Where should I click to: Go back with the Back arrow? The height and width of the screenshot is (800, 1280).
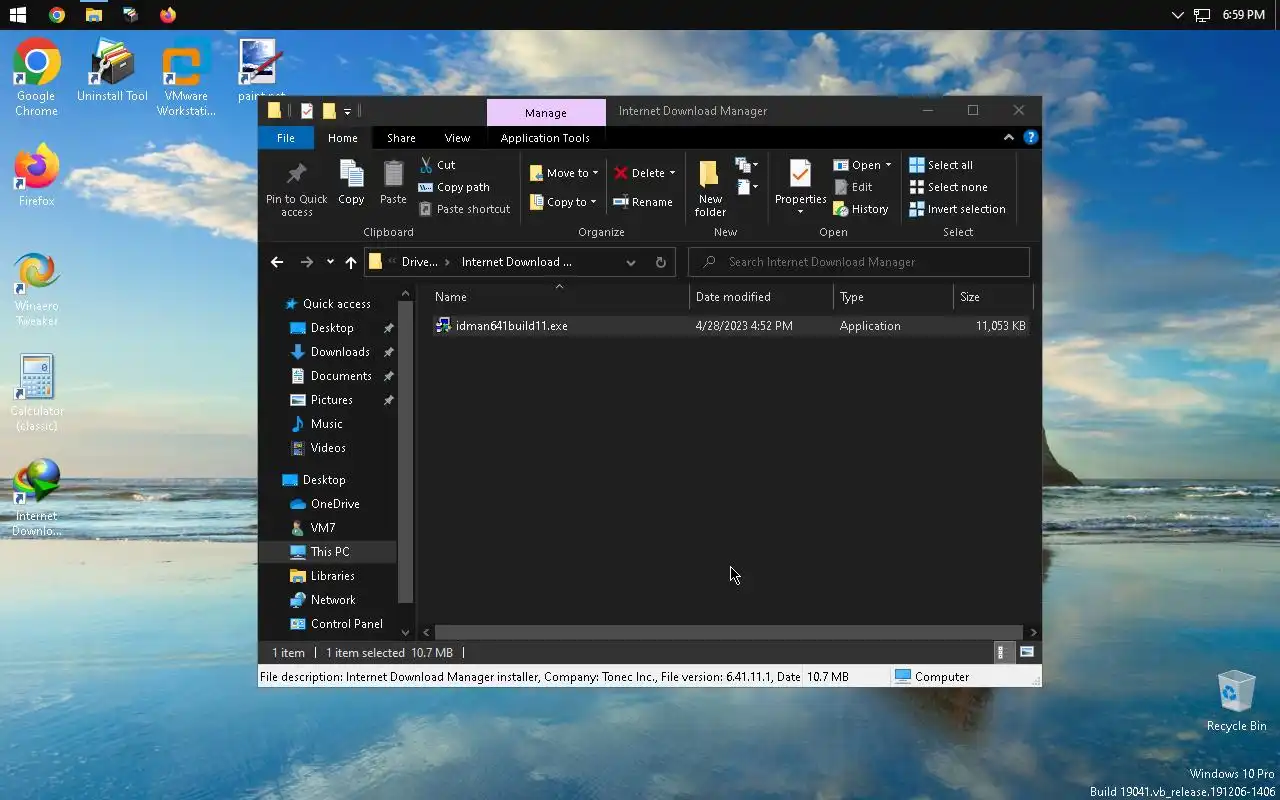click(277, 262)
